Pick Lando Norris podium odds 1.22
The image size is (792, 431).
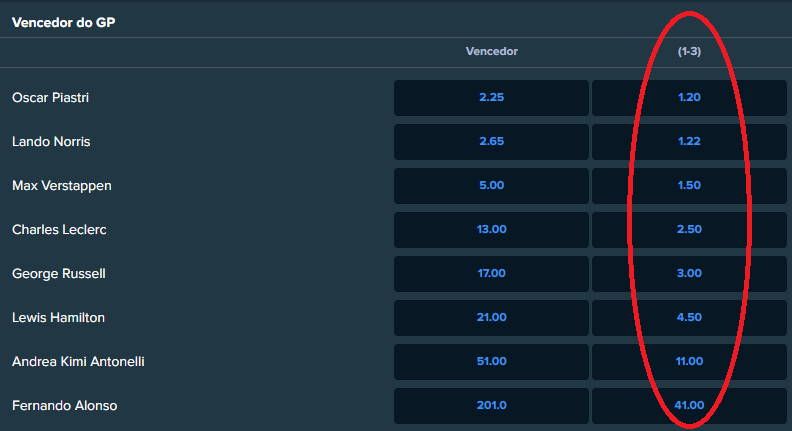(x=689, y=141)
